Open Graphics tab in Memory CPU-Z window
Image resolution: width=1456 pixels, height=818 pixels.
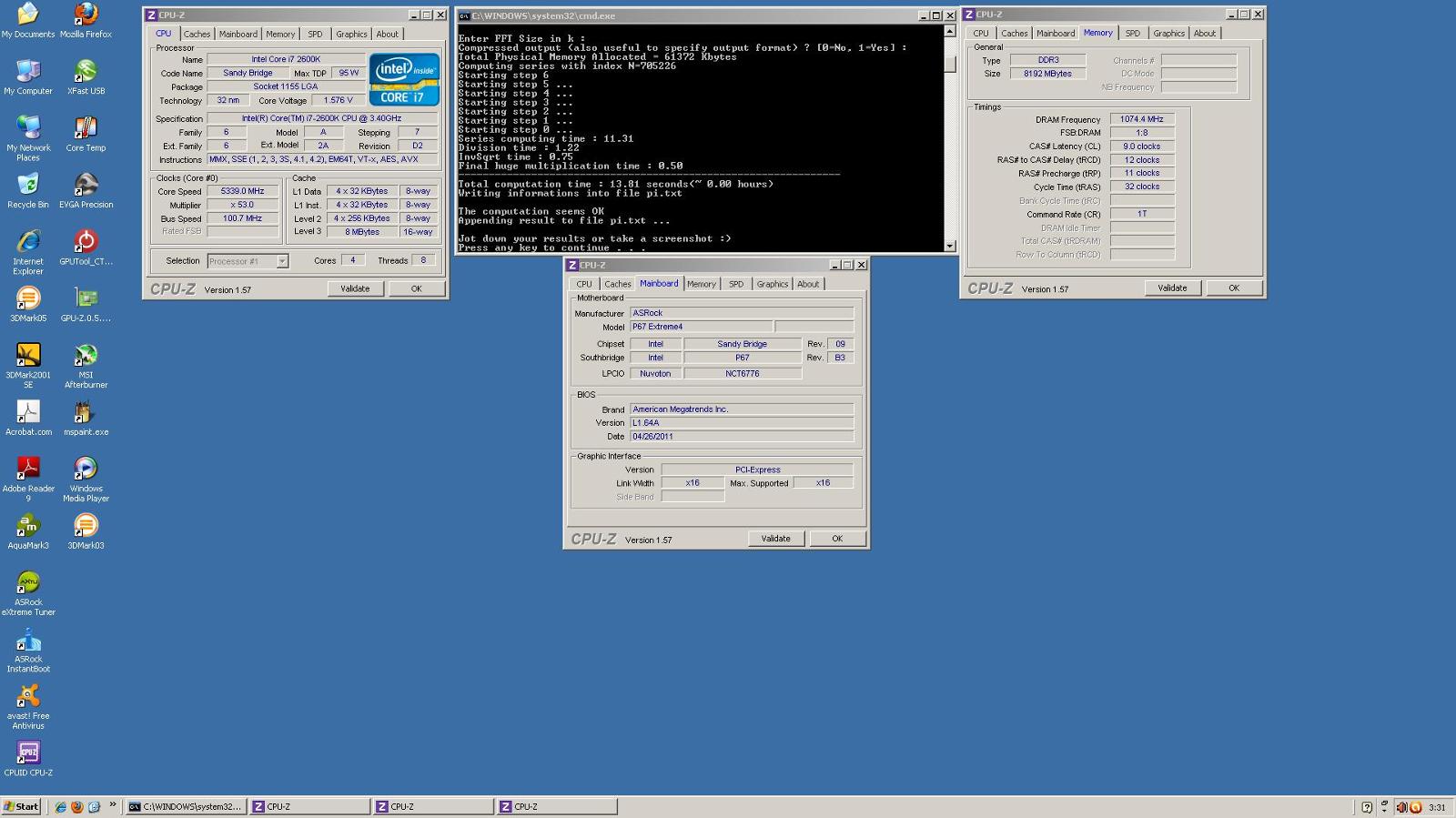pos(1168,34)
